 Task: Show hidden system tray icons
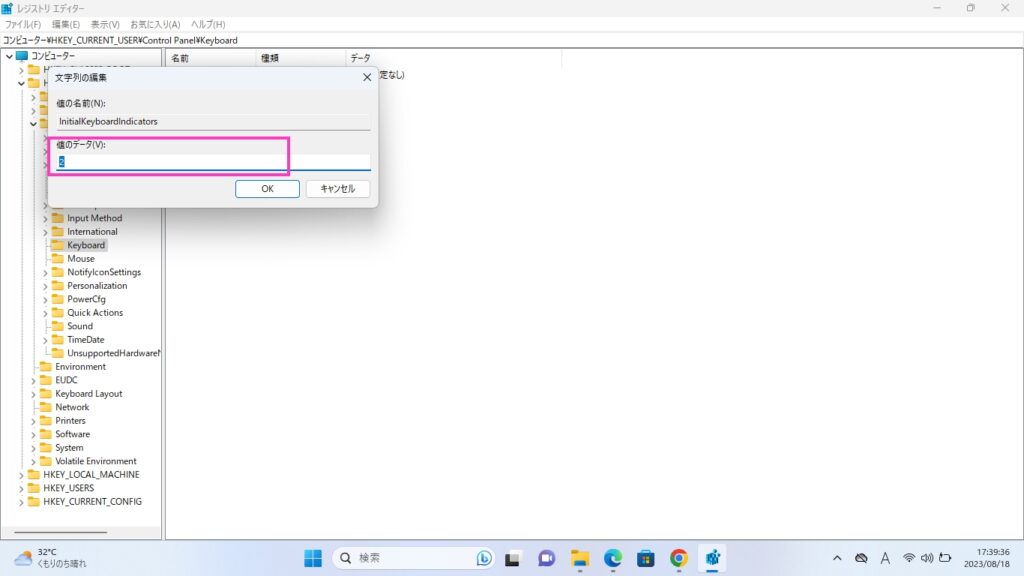coord(836,558)
